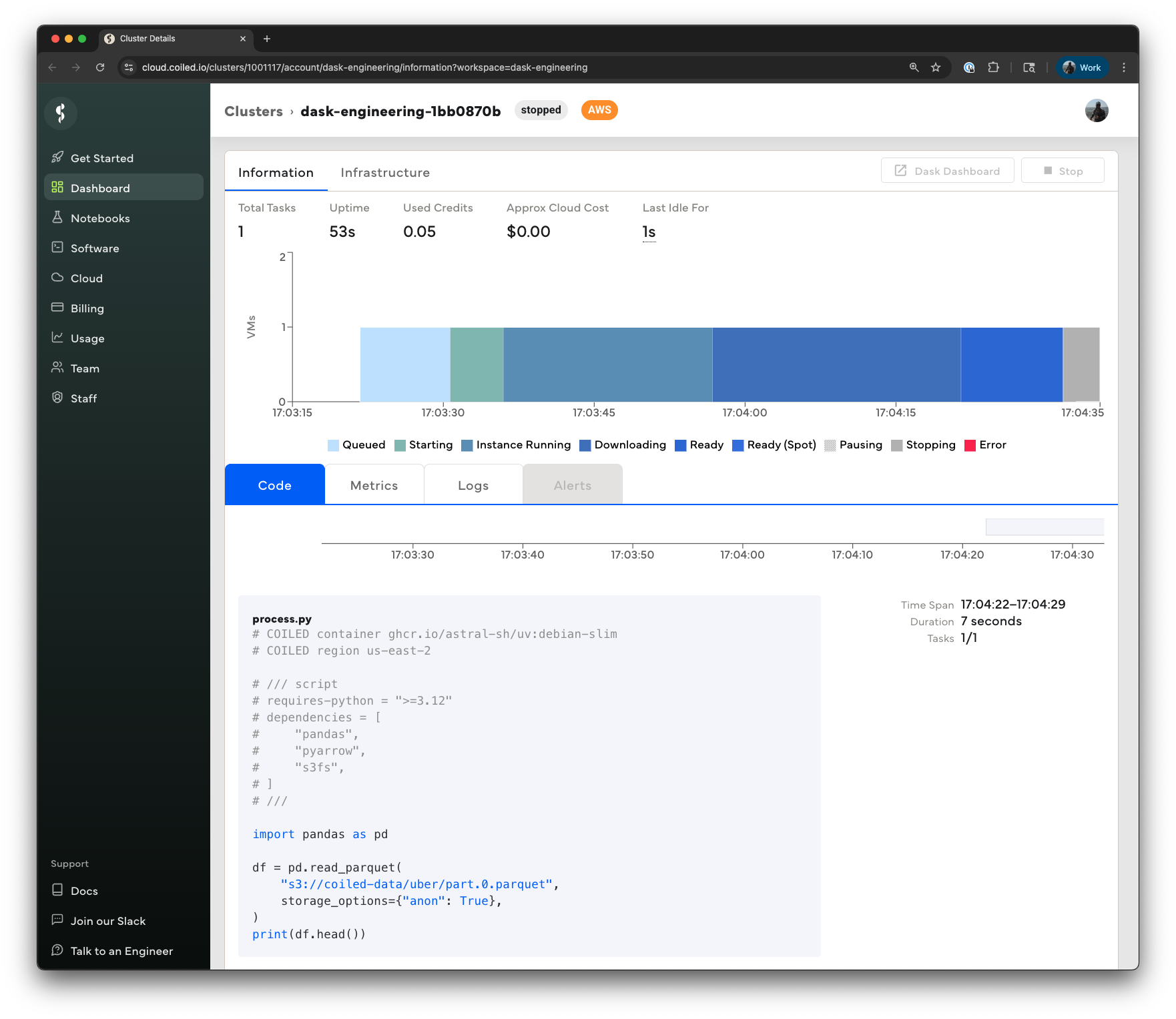Switch to the Infrastructure tab
This screenshot has width=1176, height=1019.
pos(385,173)
